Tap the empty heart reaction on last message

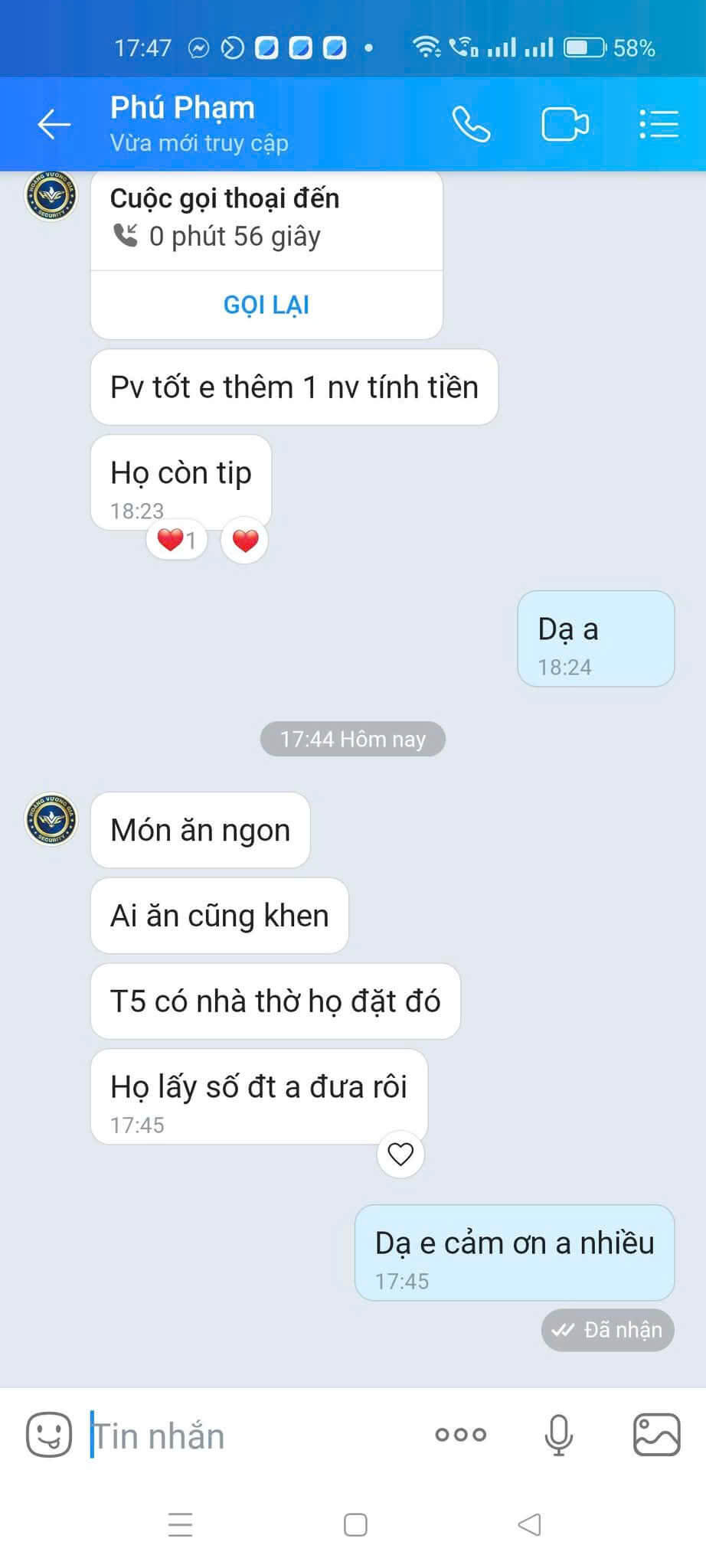click(x=400, y=1154)
